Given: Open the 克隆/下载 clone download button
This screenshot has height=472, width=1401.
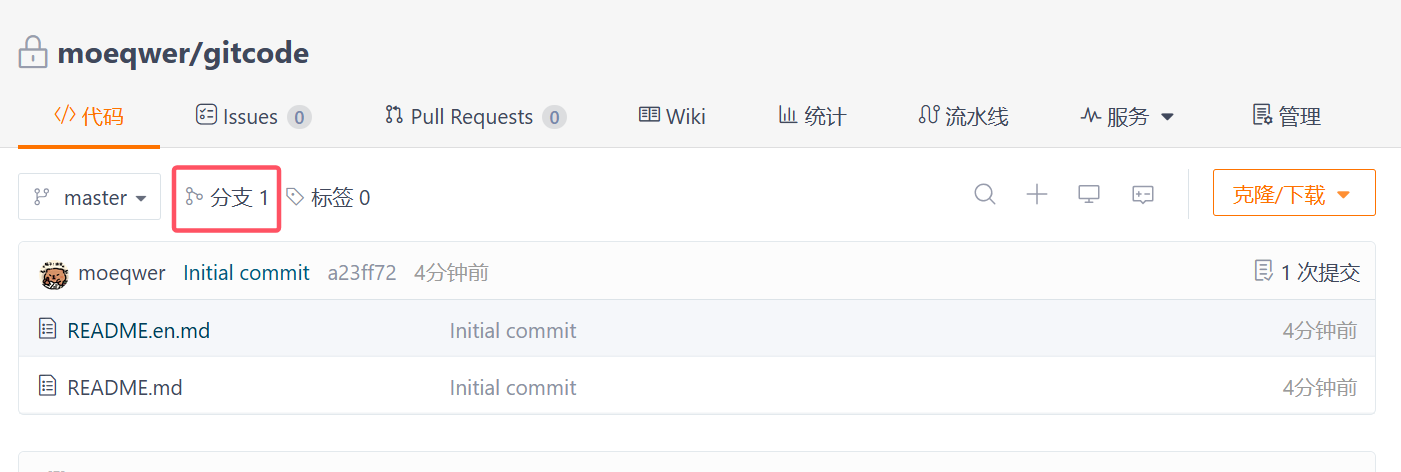Looking at the screenshot, I should click(1294, 192).
